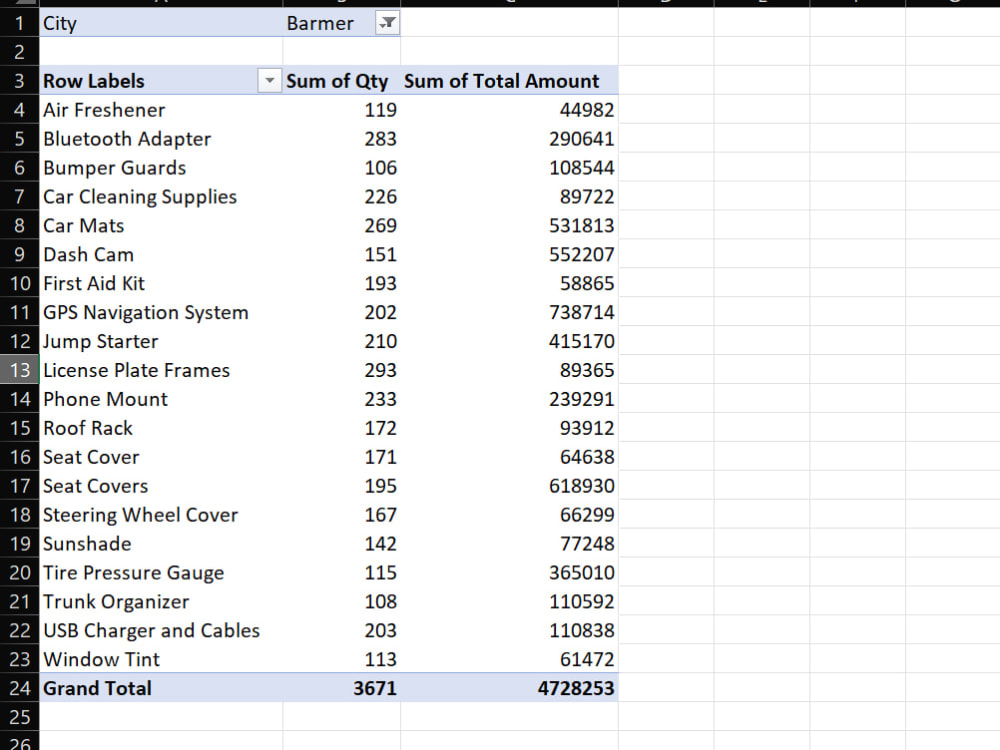Select row header 25
This screenshot has height=750, width=1000.
click(x=19, y=717)
